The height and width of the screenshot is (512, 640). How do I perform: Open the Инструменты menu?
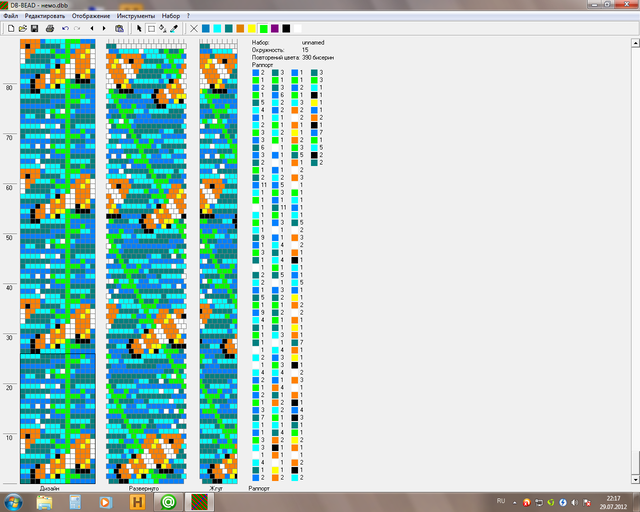(x=136, y=16)
